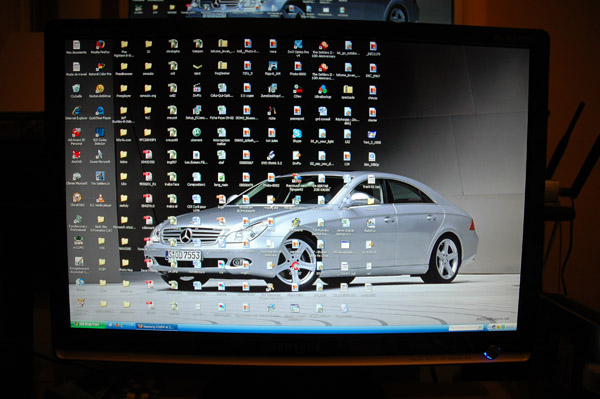
Task: Open the DivFix radio-style icon
Action: click(x=197, y=89)
